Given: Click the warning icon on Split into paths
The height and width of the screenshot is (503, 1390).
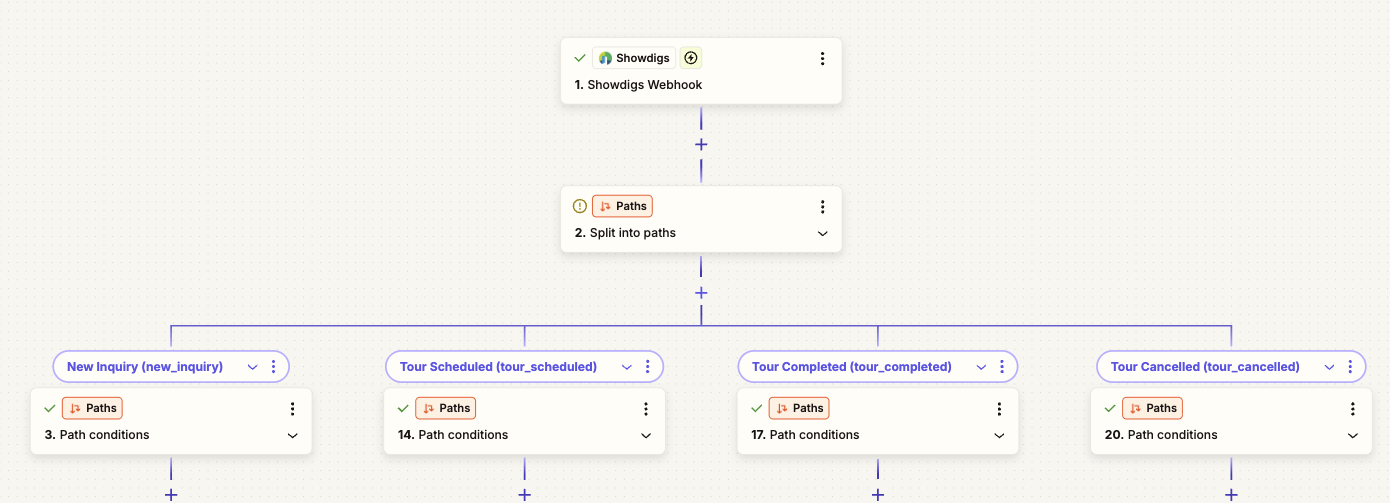Looking at the screenshot, I should click(x=580, y=207).
